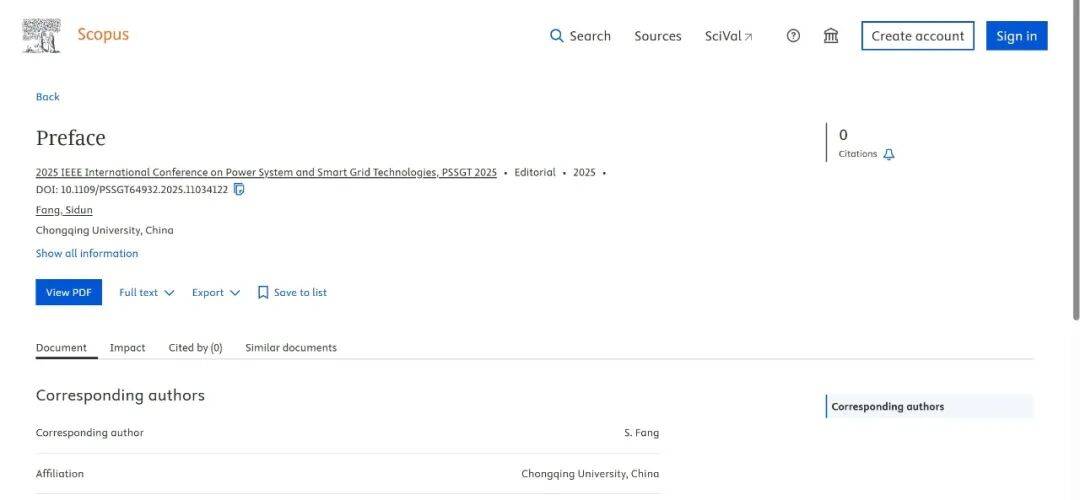Open the Export dropdown menu
This screenshot has width=1080, height=500.
tap(216, 293)
